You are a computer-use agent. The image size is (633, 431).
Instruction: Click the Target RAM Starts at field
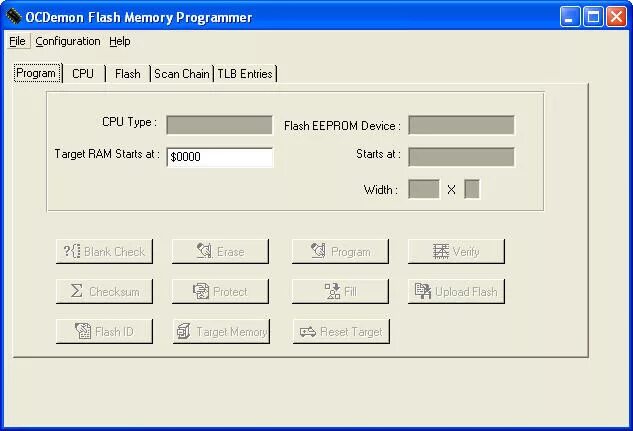pyautogui.click(x=220, y=157)
